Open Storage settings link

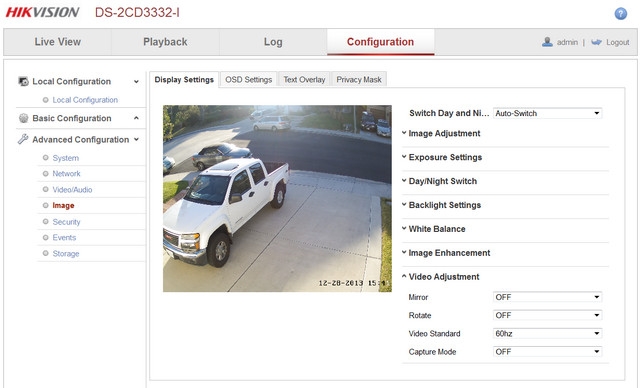click(x=66, y=254)
